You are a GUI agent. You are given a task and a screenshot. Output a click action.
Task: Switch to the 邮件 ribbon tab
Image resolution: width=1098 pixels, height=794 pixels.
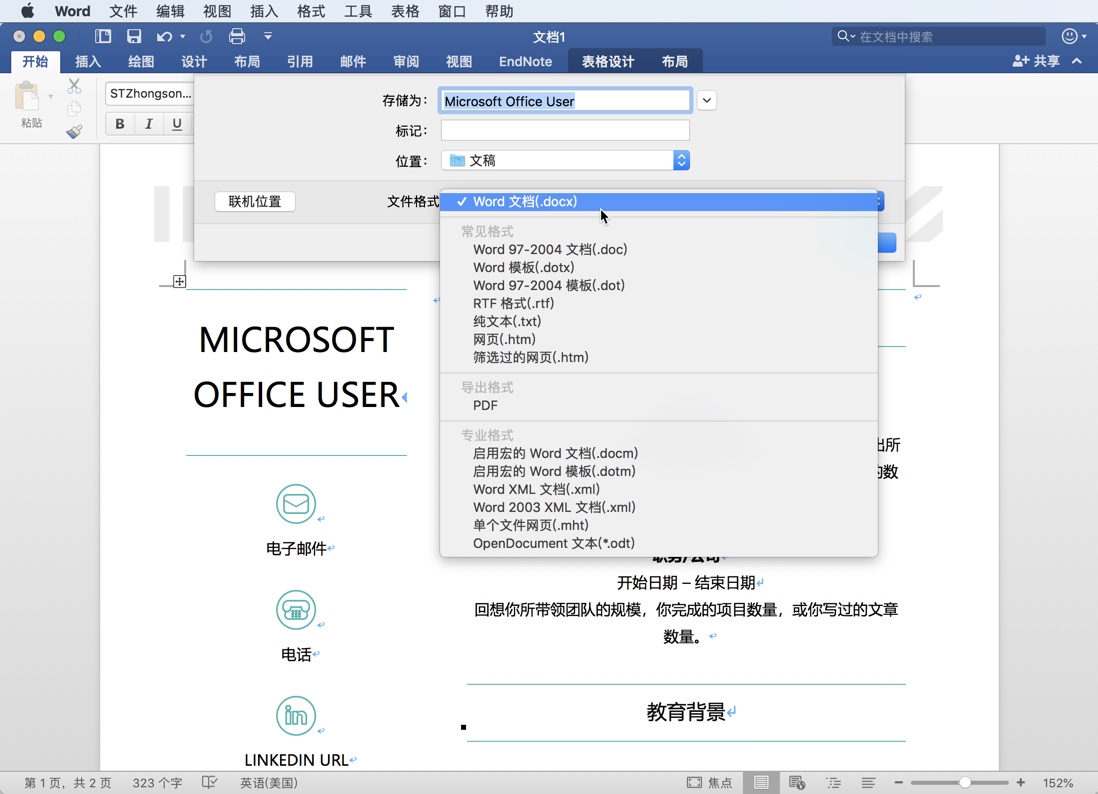(x=353, y=62)
